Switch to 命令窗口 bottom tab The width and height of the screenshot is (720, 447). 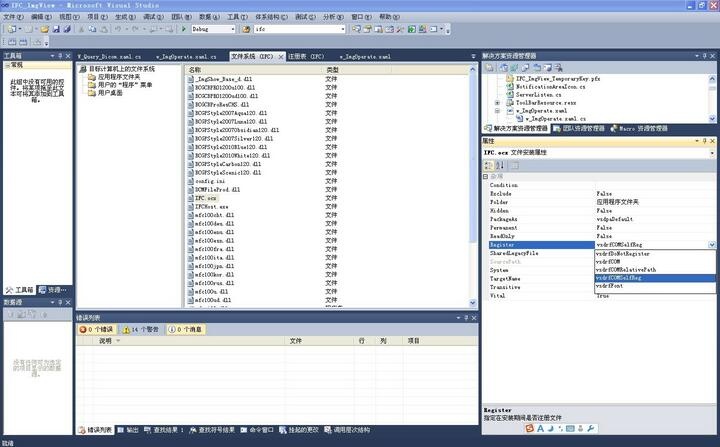coord(257,430)
